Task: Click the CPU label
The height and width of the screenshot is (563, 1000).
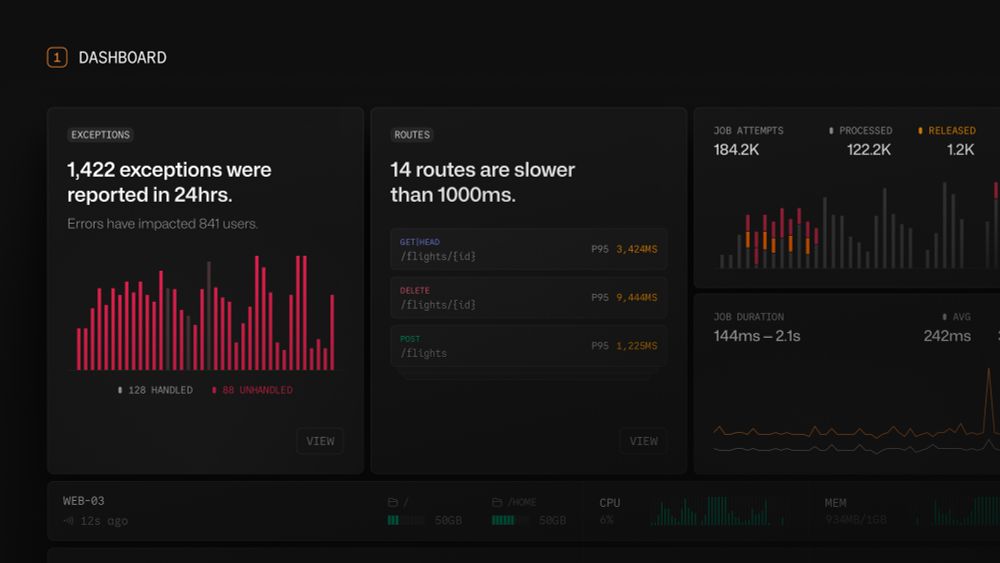Action: (x=610, y=502)
